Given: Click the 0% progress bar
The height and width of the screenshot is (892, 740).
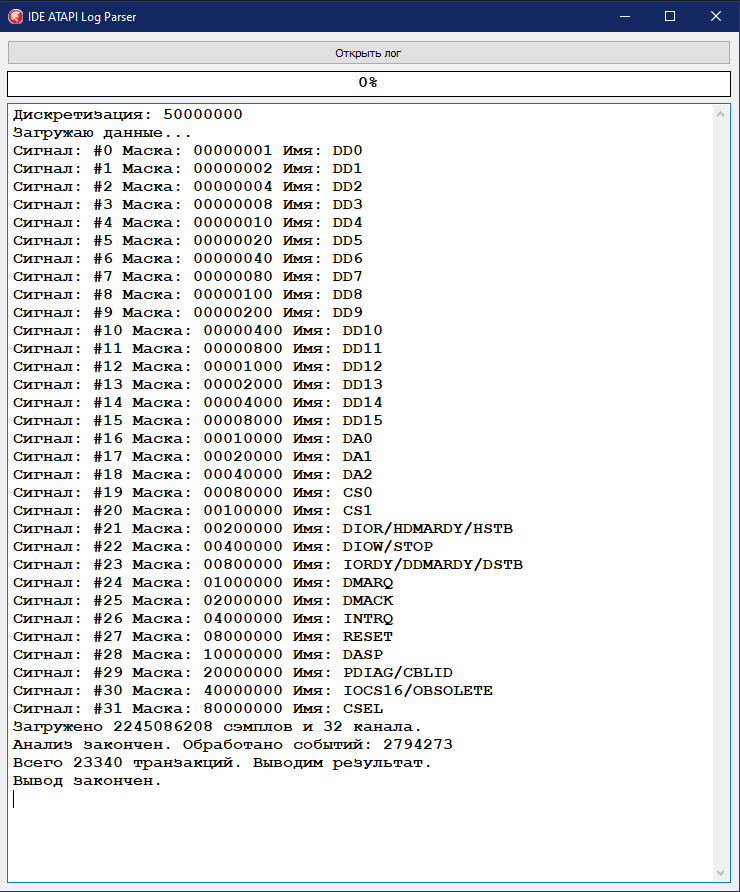Looking at the screenshot, I should click(x=369, y=83).
